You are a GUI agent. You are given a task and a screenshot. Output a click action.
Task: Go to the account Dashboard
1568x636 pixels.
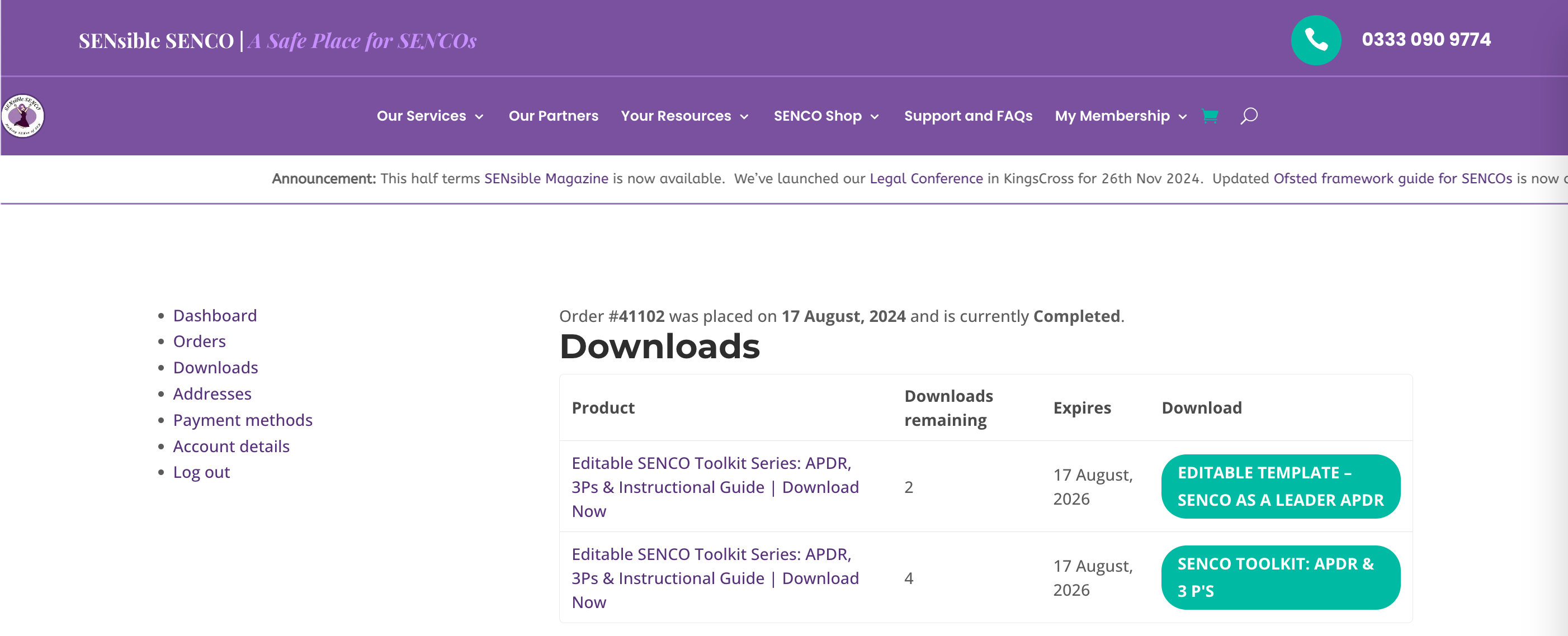coord(215,315)
